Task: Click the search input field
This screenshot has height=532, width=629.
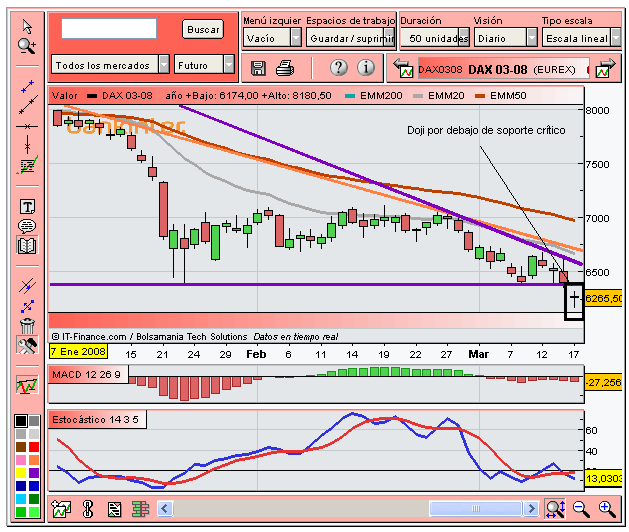Action: click(x=109, y=28)
